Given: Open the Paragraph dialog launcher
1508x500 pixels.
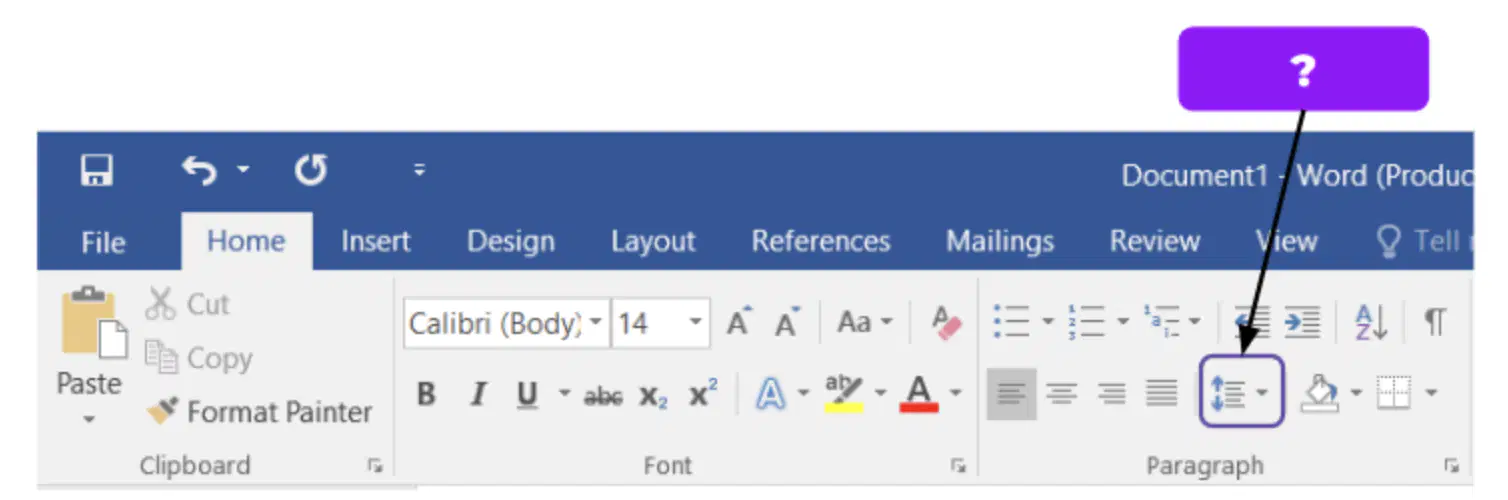Looking at the screenshot, I should click(1451, 466).
